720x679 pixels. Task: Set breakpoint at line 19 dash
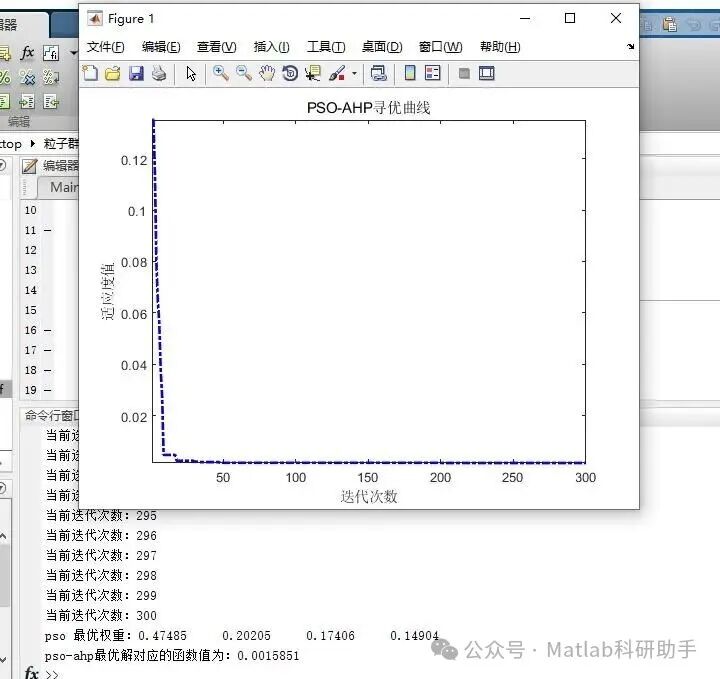pos(48,390)
